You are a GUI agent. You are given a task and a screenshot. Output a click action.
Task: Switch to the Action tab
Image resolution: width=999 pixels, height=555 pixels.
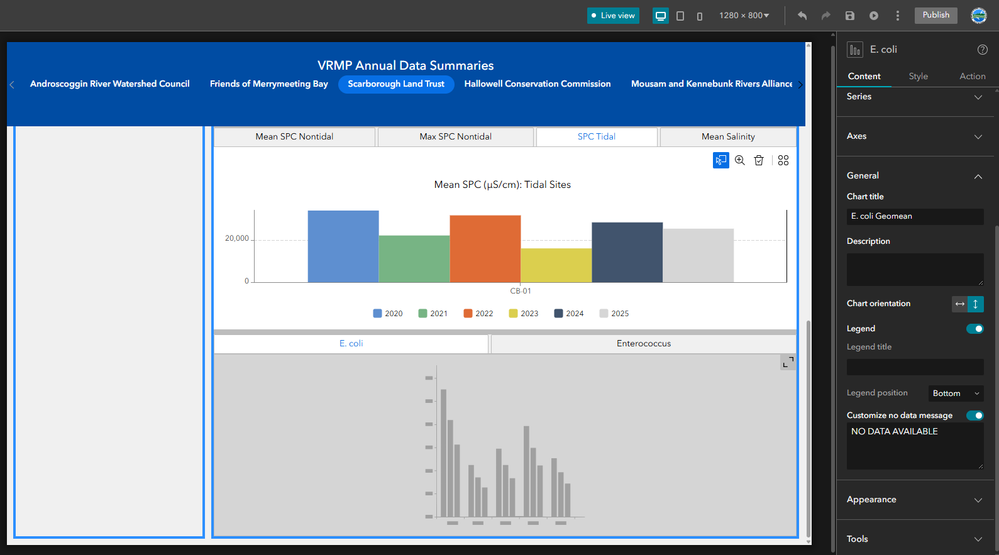[972, 76]
